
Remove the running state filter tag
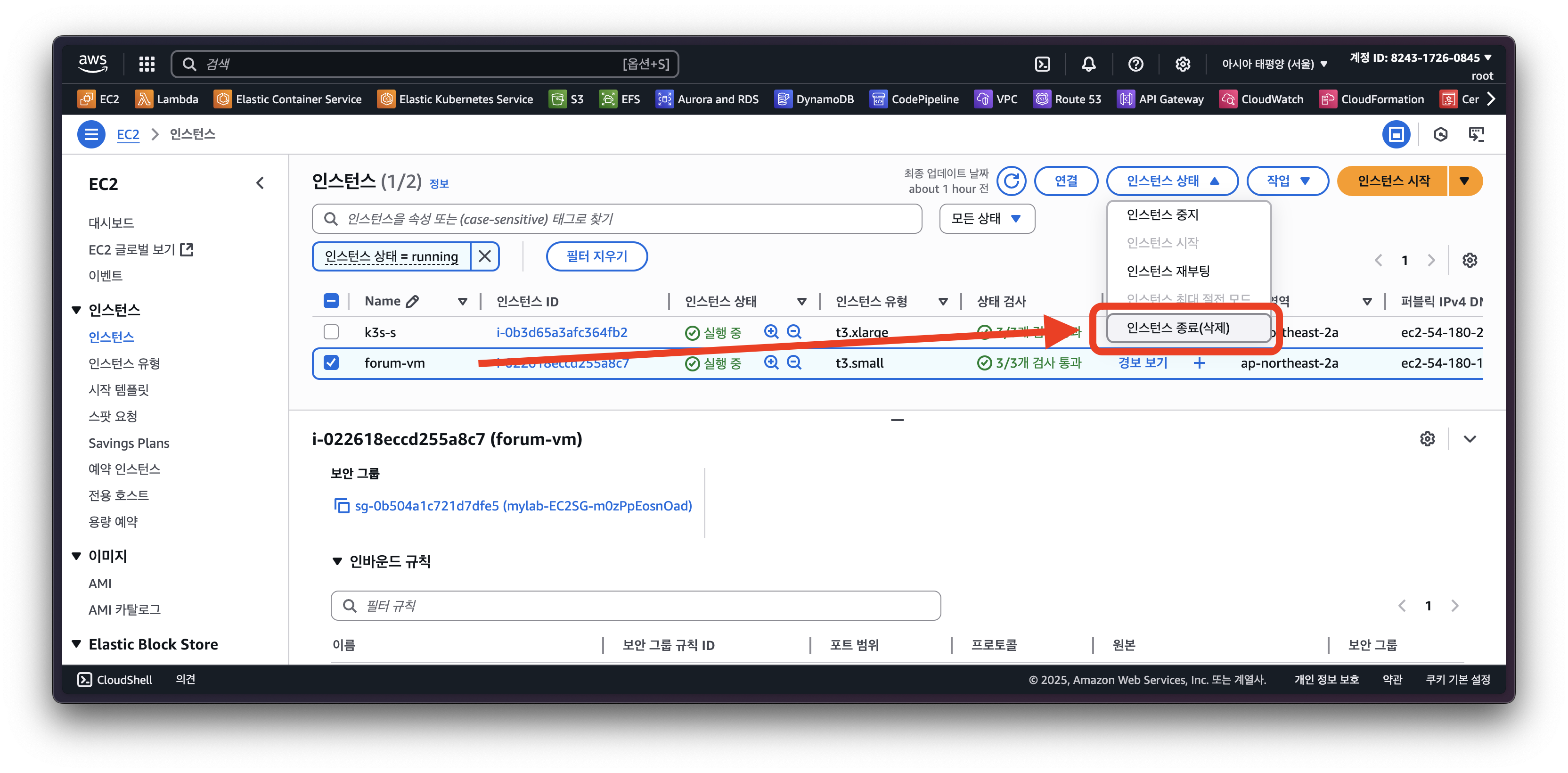[484, 256]
